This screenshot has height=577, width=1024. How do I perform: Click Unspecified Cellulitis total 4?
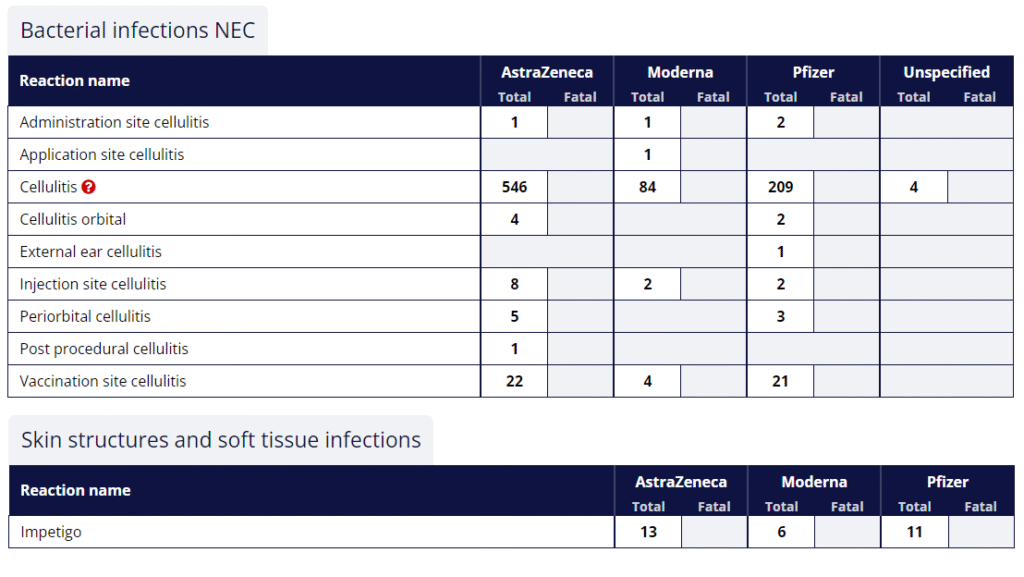[x=914, y=187]
